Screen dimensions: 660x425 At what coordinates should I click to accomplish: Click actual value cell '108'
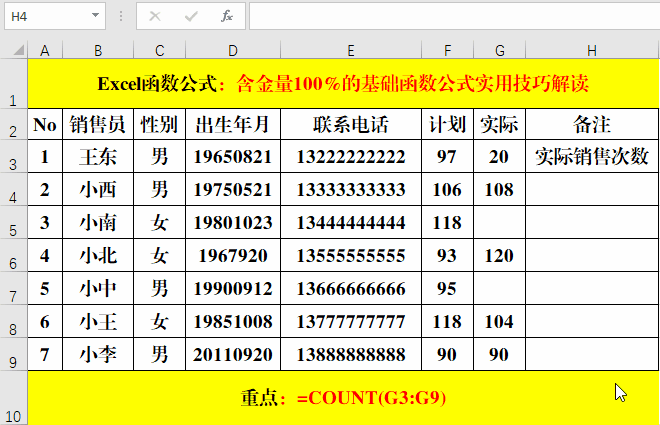click(x=500, y=189)
